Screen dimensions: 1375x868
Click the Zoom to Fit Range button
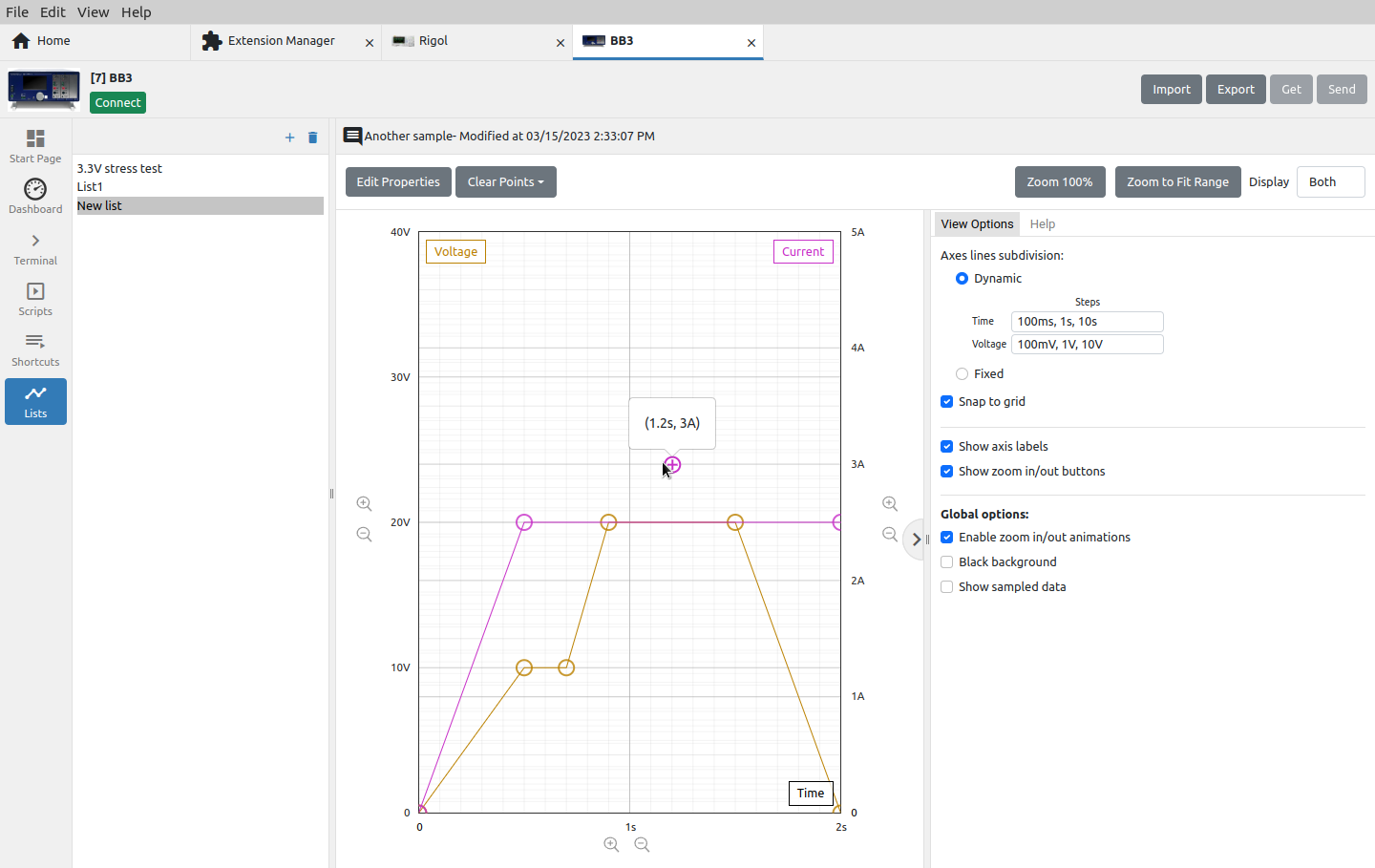[1177, 181]
